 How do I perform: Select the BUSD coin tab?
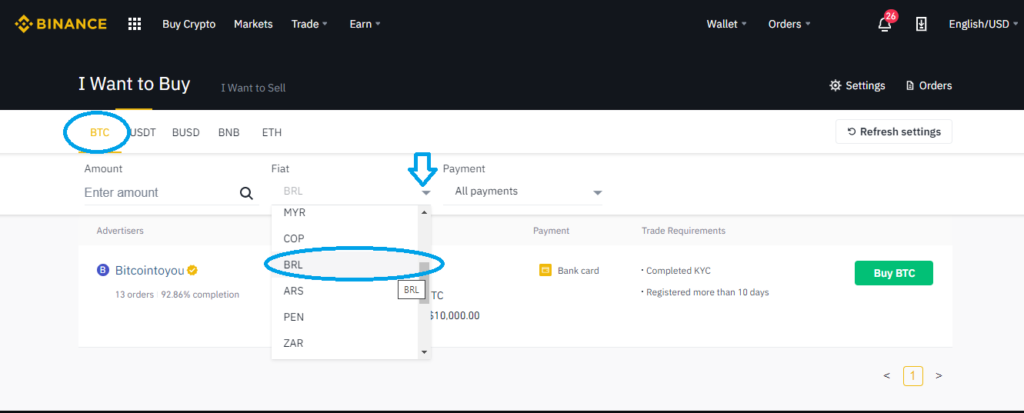pyautogui.click(x=185, y=133)
